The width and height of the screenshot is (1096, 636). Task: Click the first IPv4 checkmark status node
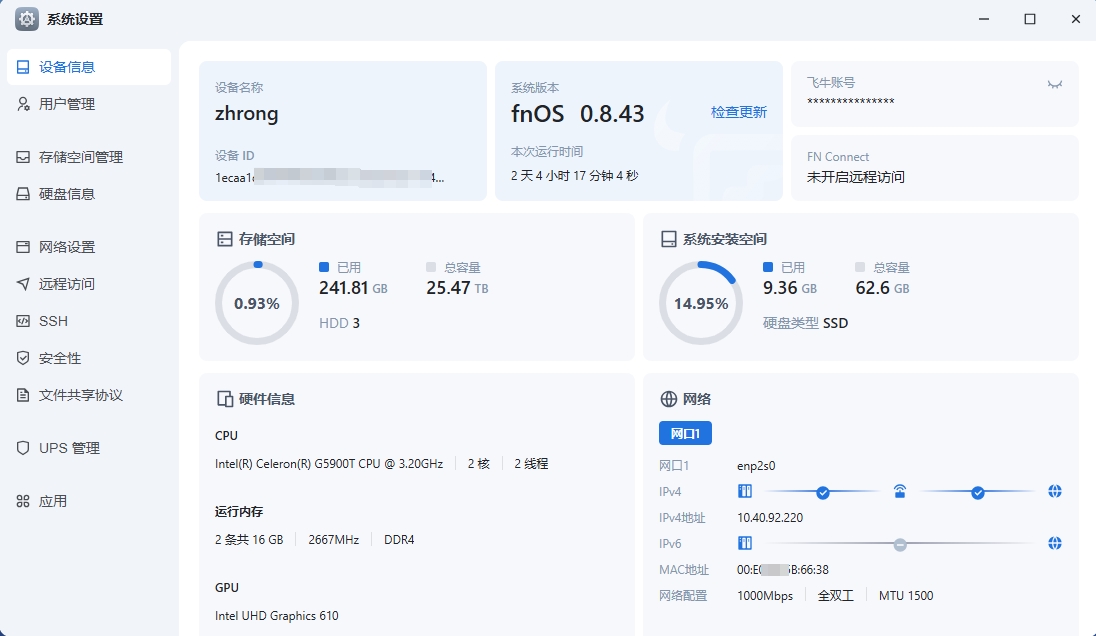(823, 493)
